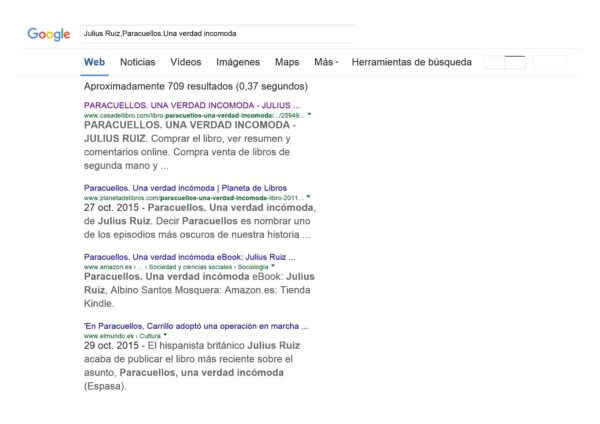Expand dropdown arrow beside casadellibro.com URL

point(309,114)
